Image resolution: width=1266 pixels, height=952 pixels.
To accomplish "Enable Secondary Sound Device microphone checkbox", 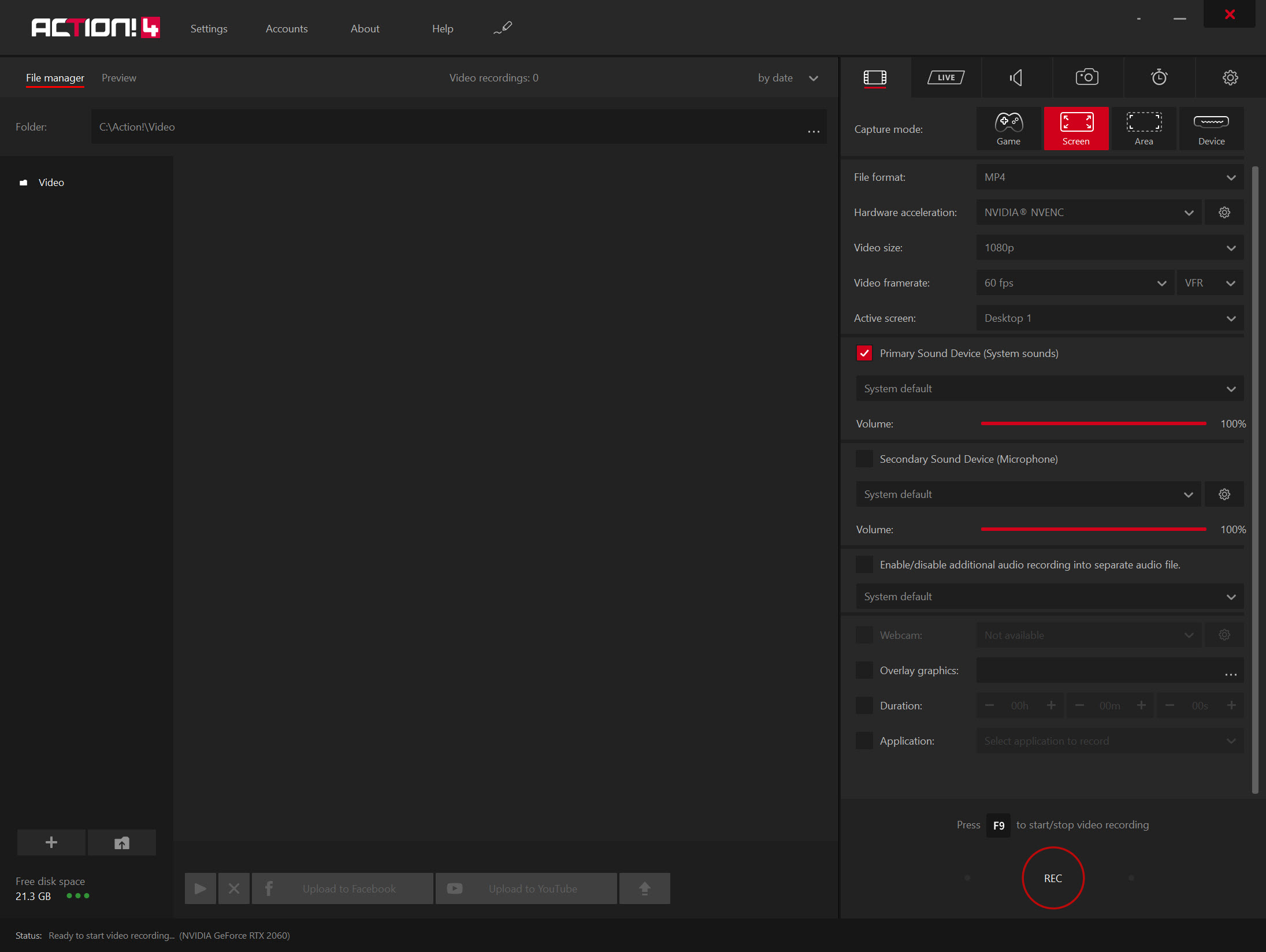I will coord(864,459).
